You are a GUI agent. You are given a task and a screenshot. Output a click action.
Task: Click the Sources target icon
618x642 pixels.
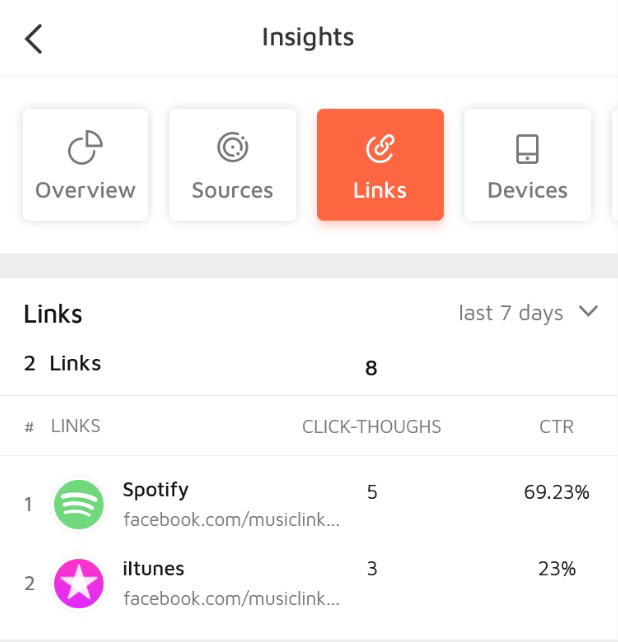232,148
